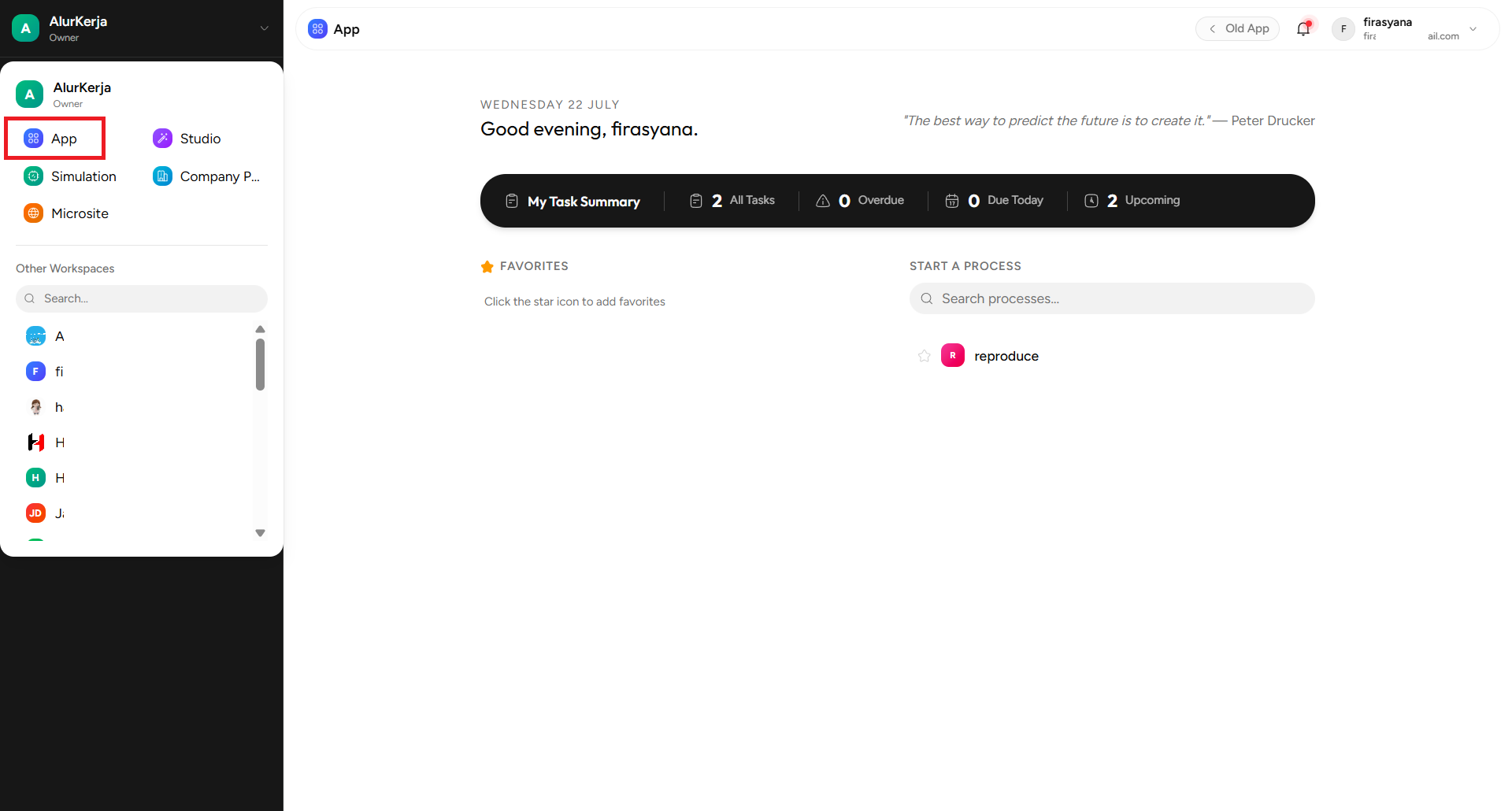Select workspace H with red logo
Screen dimensions: 1512x811
tap(46, 443)
